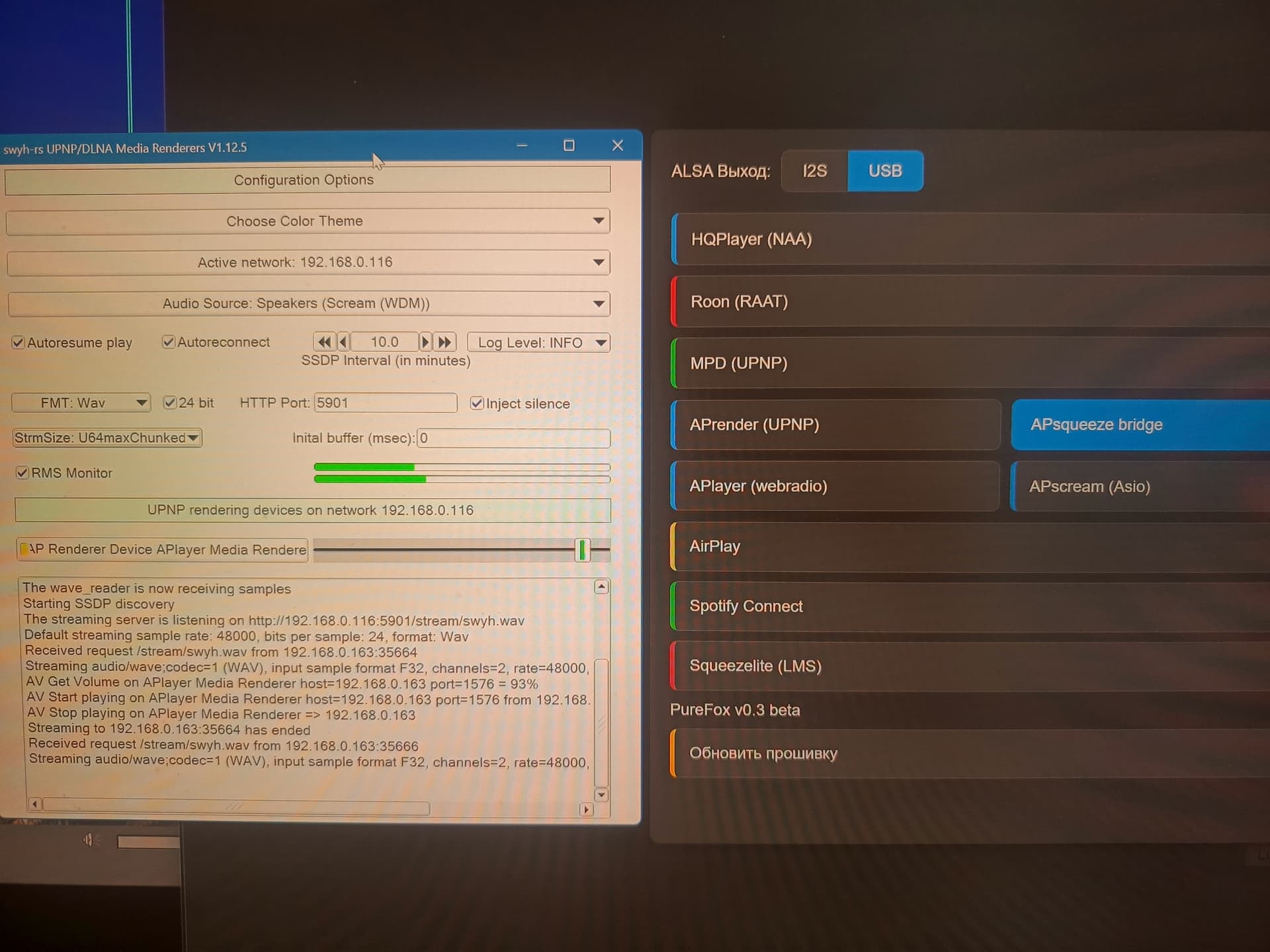Screen dimensions: 1270x952
Task: Click the renderer volume slider handle
Action: pyautogui.click(x=582, y=549)
